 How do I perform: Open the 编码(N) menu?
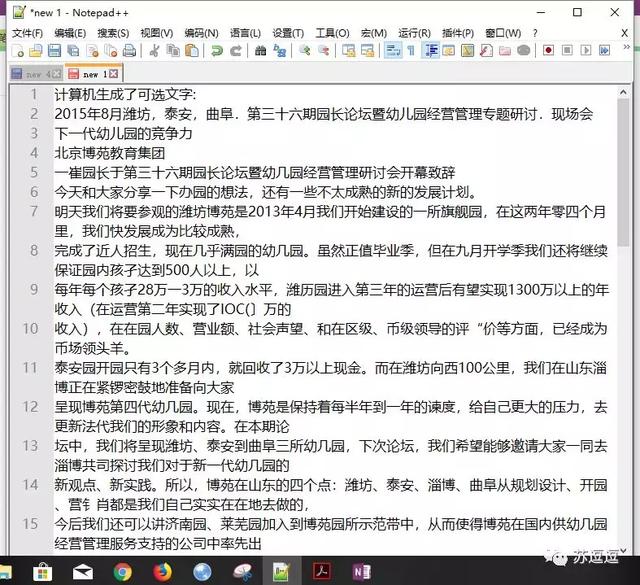201,33
